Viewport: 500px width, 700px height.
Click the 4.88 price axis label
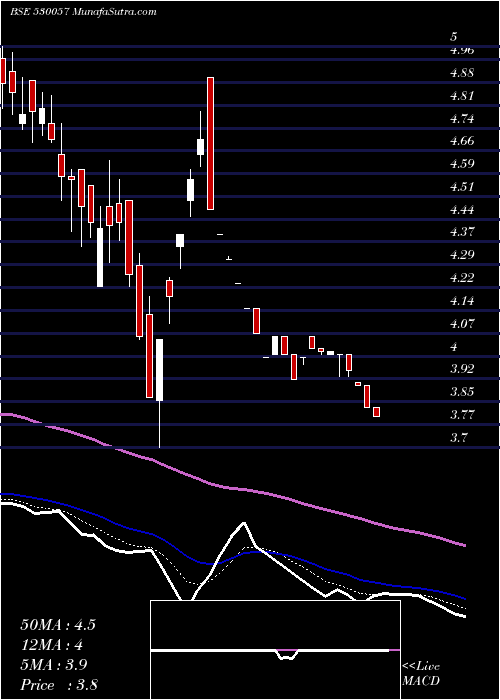click(462, 73)
